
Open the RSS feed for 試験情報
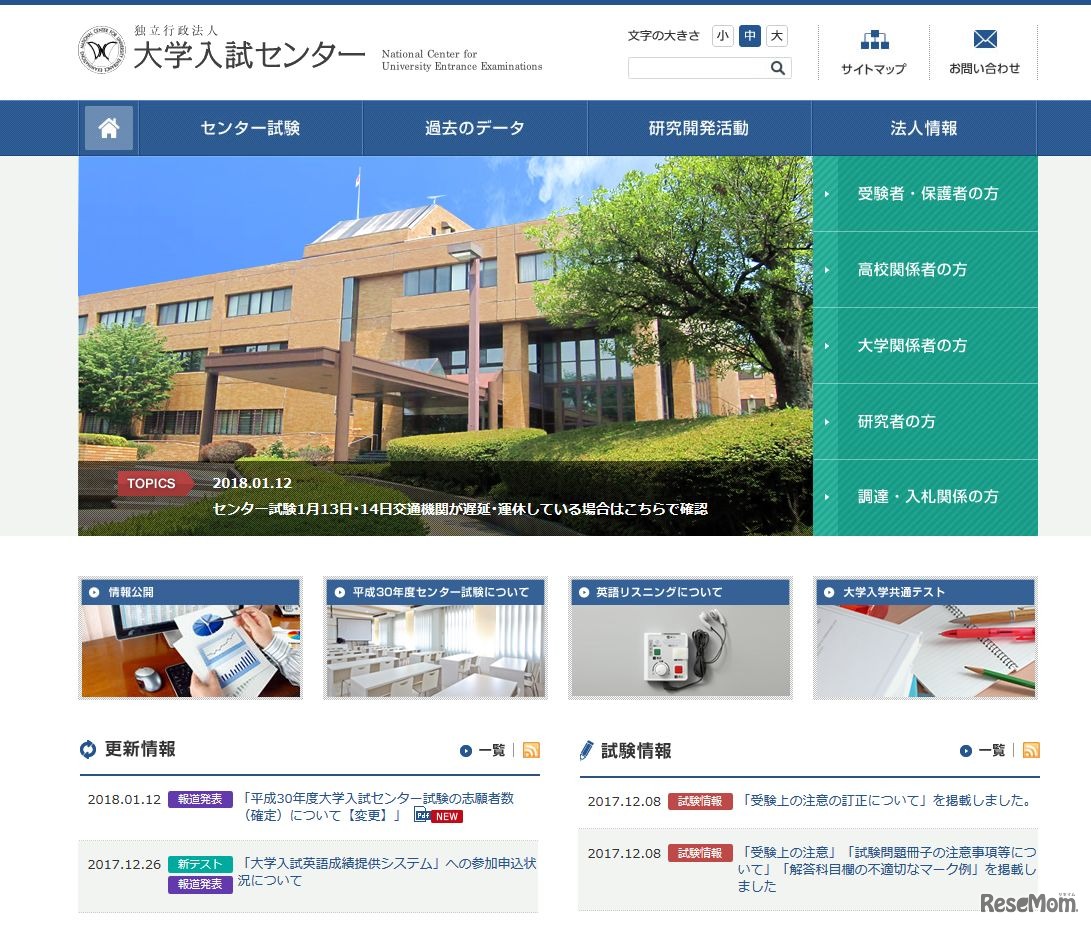1031,749
